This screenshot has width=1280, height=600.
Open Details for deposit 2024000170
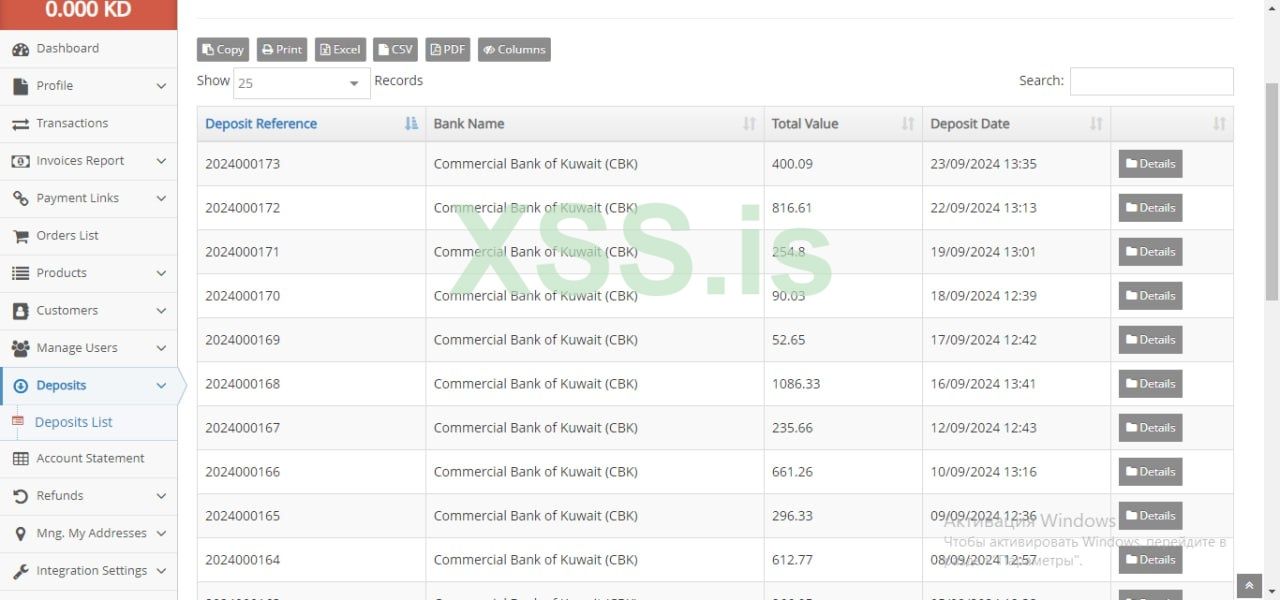[1150, 296]
